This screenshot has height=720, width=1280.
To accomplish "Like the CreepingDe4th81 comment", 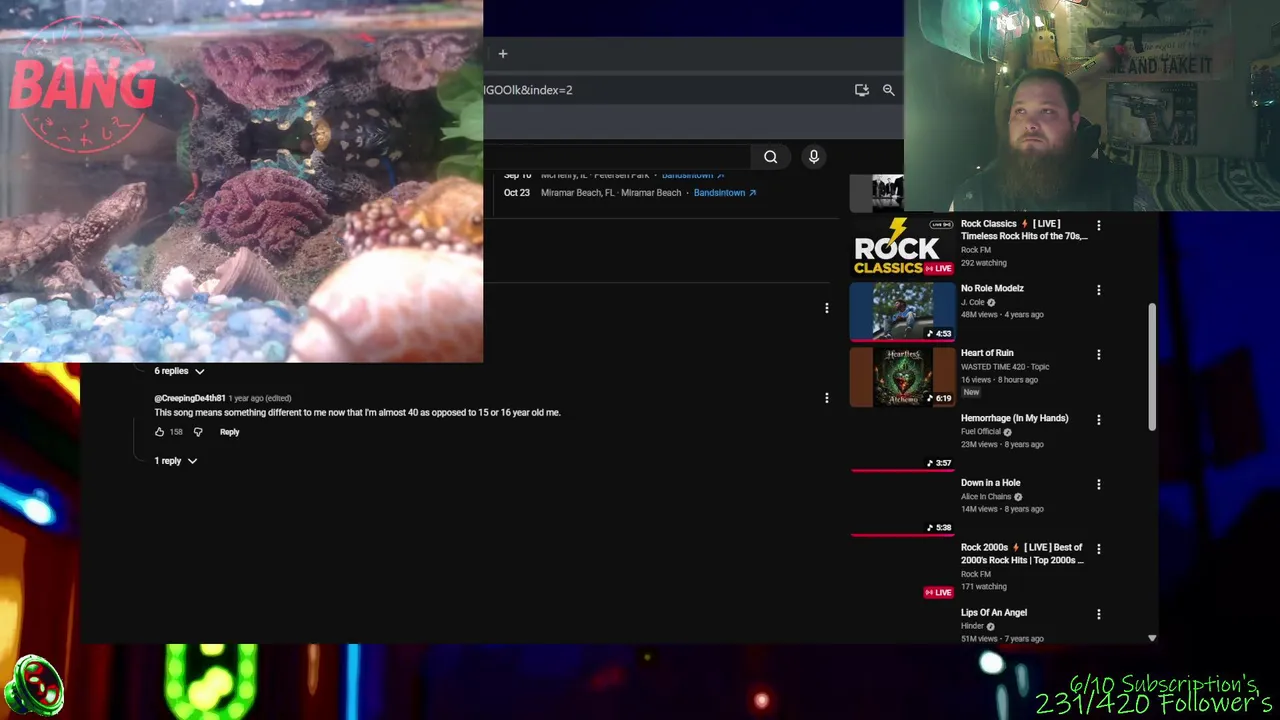I will (159, 432).
